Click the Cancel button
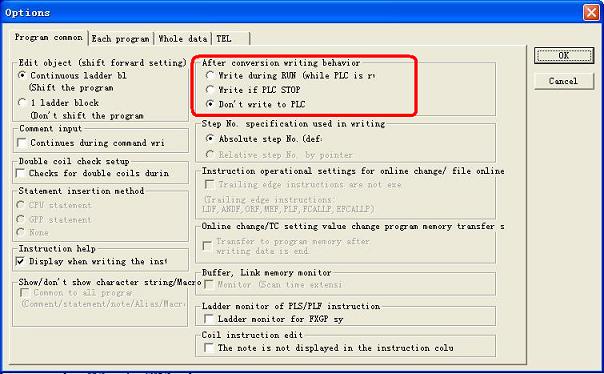604x374 pixels. tap(564, 81)
